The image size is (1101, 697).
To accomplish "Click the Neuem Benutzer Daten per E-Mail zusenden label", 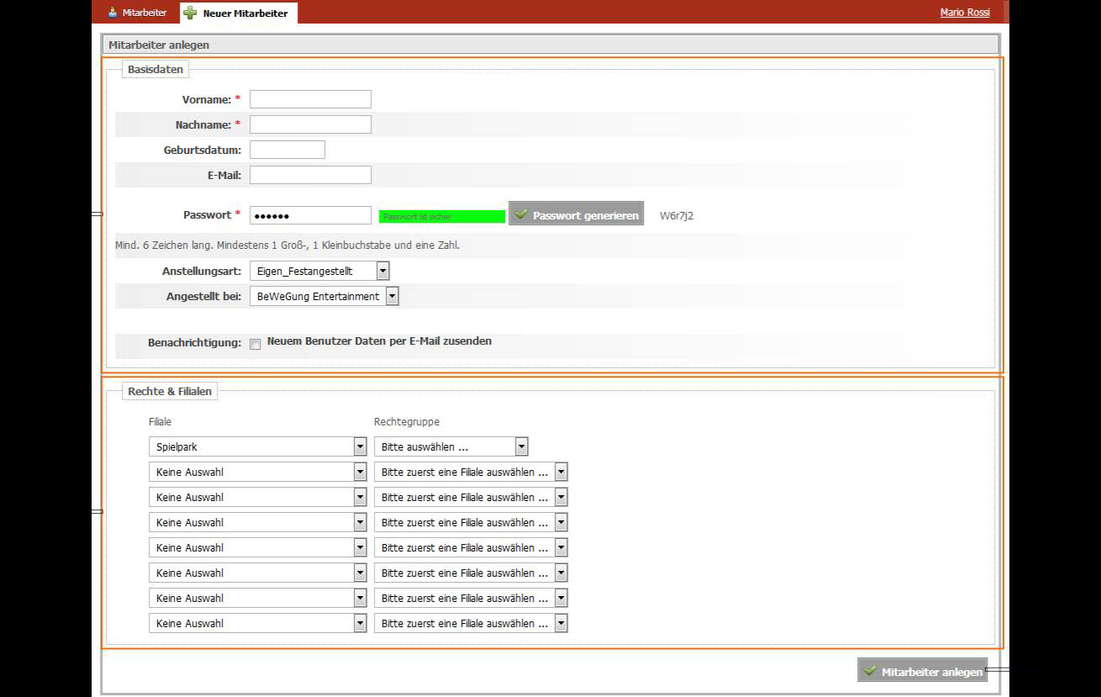I will [379, 341].
